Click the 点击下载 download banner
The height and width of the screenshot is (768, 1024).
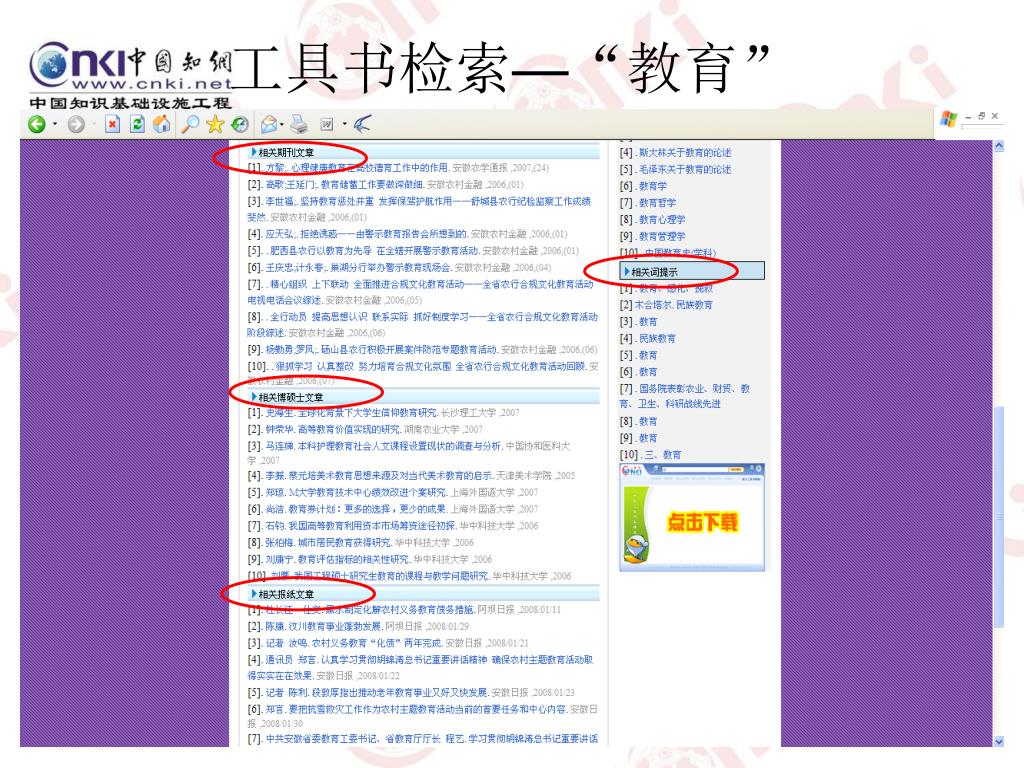(x=692, y=517)
